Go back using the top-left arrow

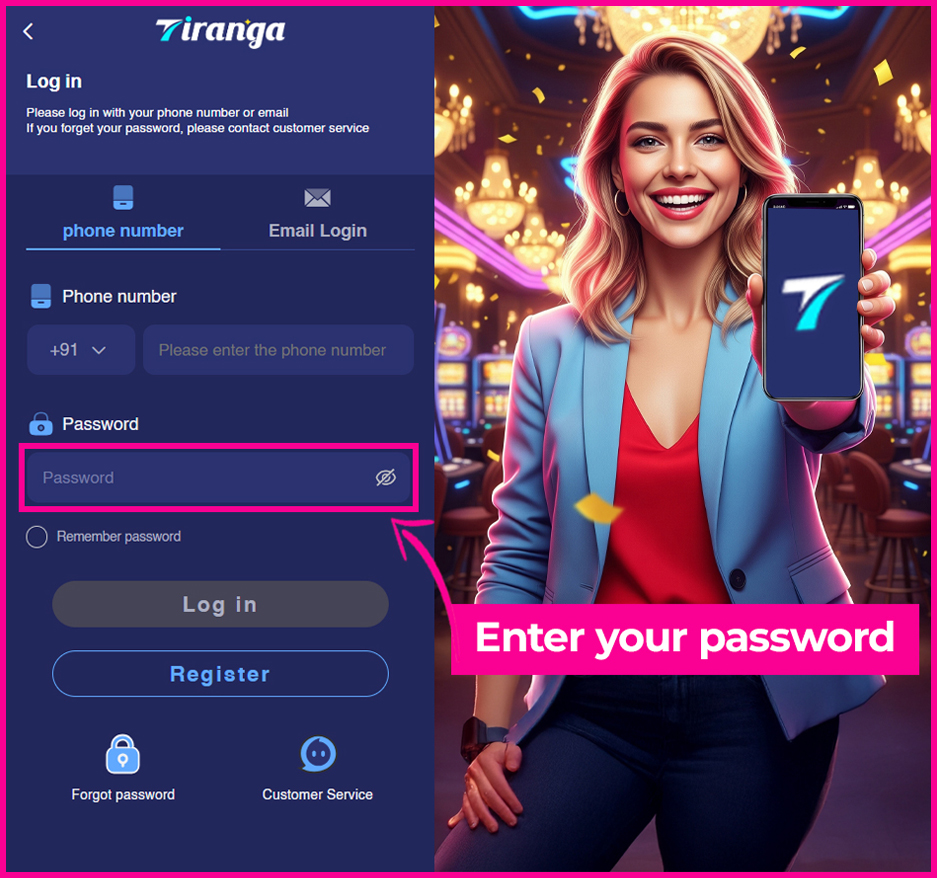pyautogui.click(x=28, y=31)
